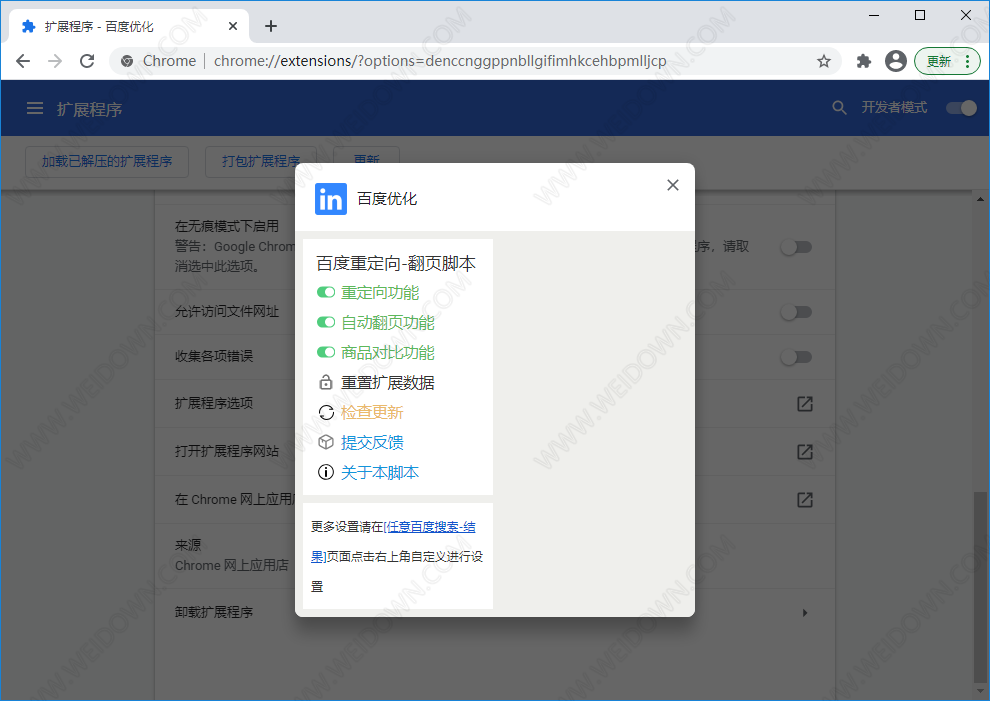The width and height of the screenshot is (990, 701).
Task: Click the Chrome site info icon
Action: [127, 61]
